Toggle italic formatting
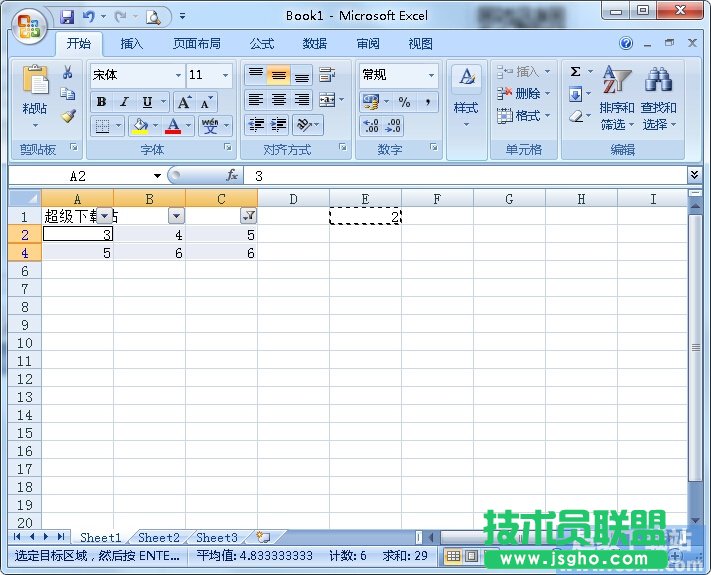This screenshot has width=711, height=575. click(124, 102)
